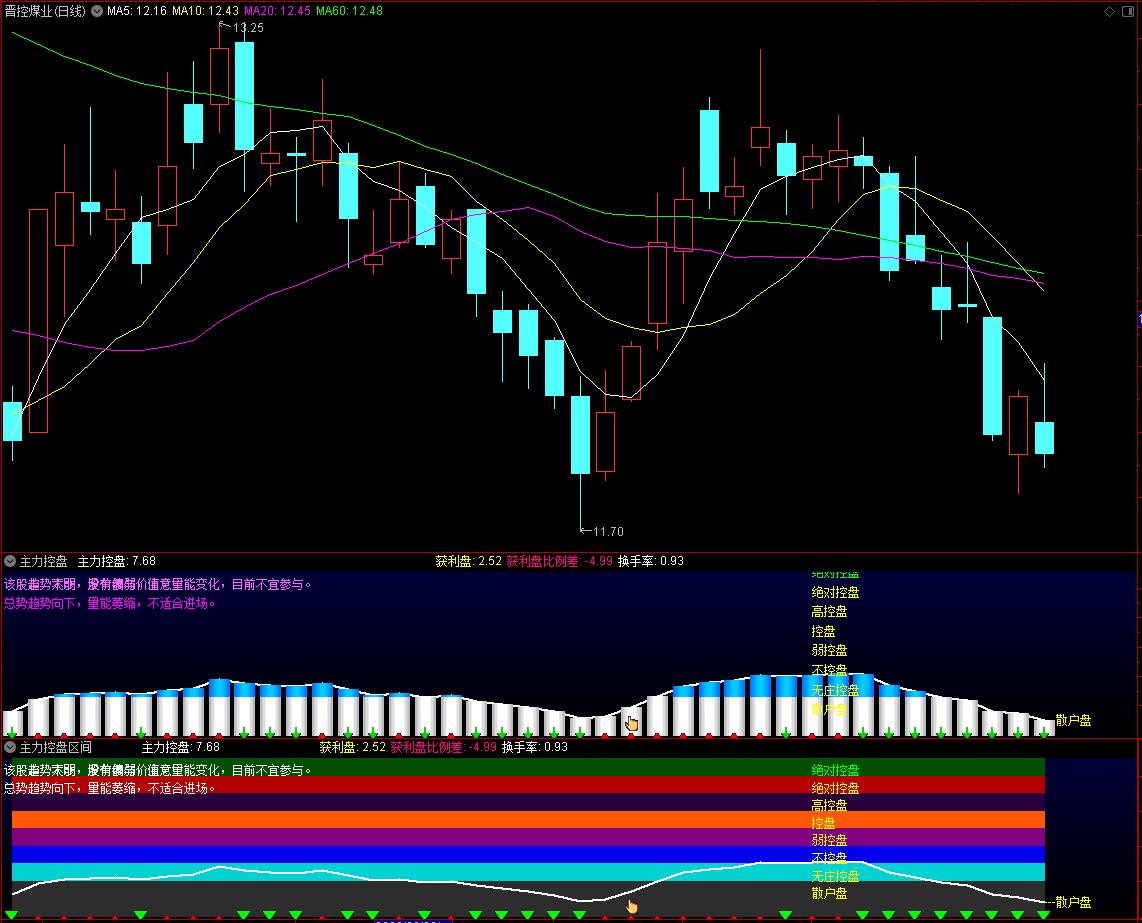Image resolution: width=1142 pixels, height=923 pixels.
Task: Click magenta 不适合进场 advice line in 主力控盘 panel
Action: 109,603
